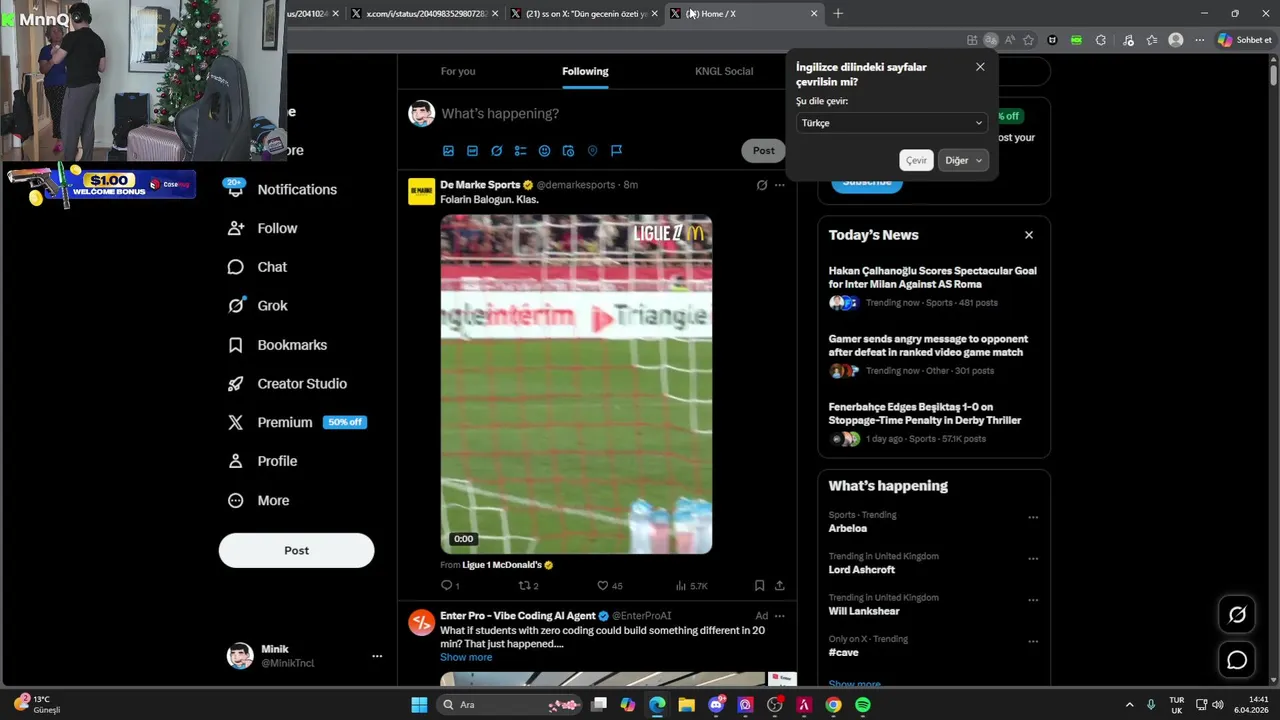Click the What's happening input field
The width and height of the screenshot is (1280, 720).
coord(610,114)
